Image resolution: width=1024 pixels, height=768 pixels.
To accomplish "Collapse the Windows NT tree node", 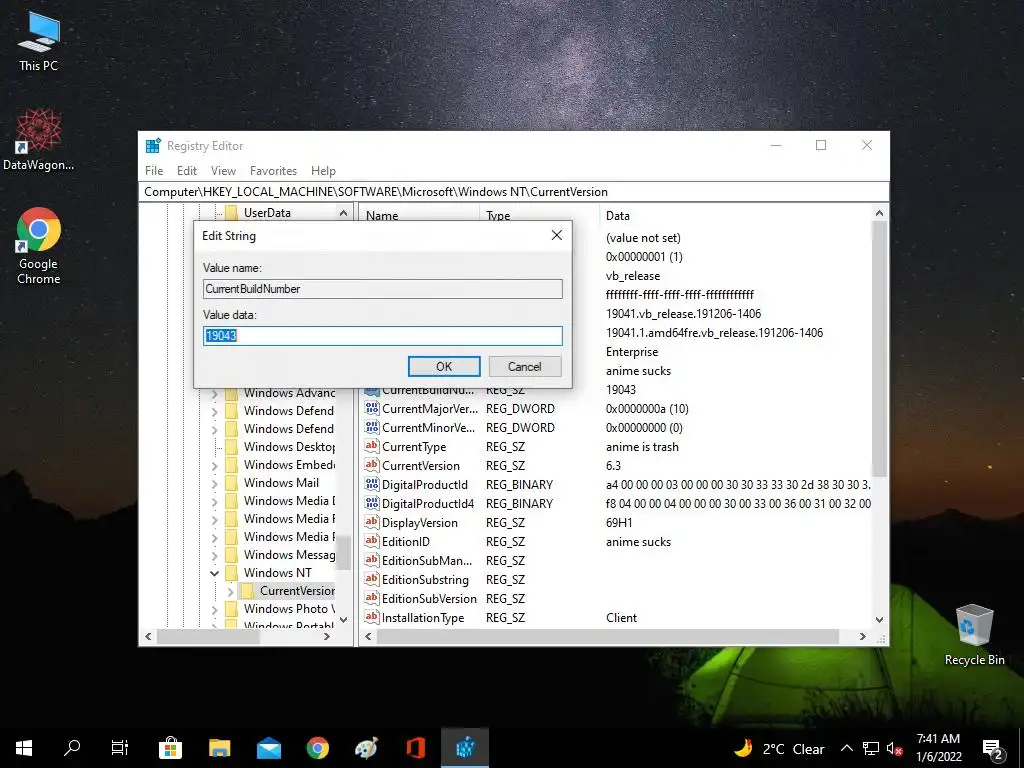I will 214,573.
